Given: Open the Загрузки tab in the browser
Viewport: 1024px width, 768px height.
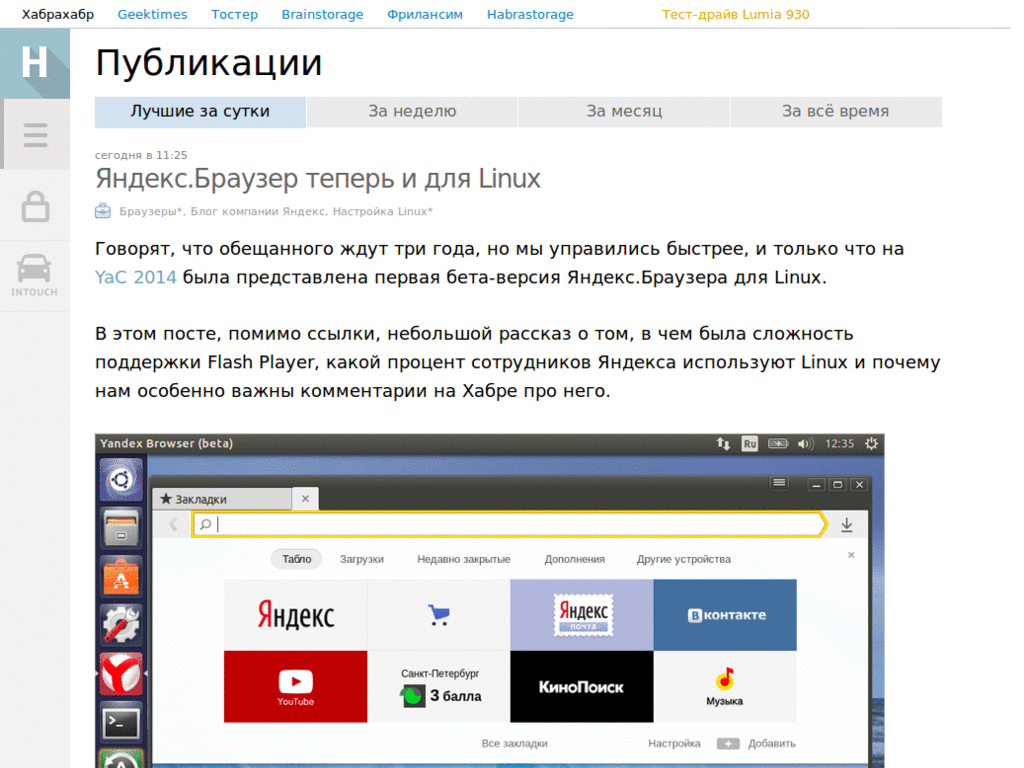Looking at the screenshot, I should [361, 559].
